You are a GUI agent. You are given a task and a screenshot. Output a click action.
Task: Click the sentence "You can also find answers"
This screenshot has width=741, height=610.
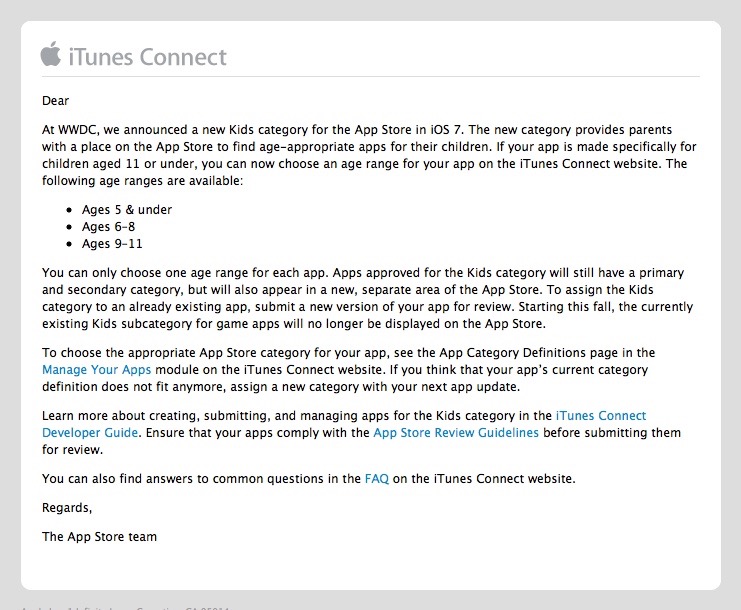point(309,479)
